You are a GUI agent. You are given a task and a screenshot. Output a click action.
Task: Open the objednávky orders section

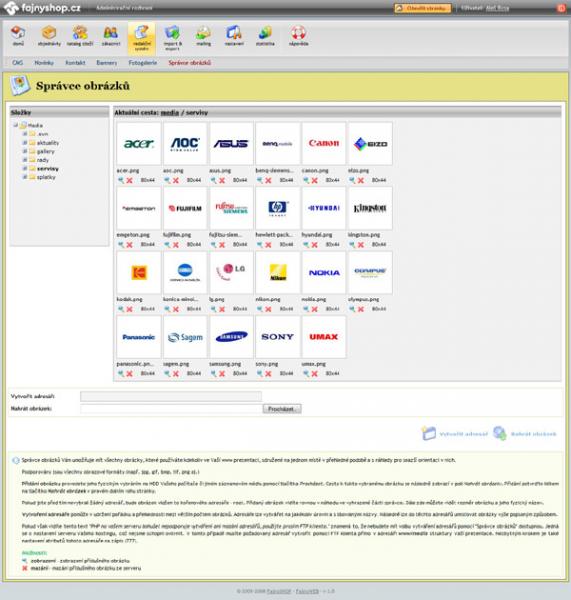(49, 36)
